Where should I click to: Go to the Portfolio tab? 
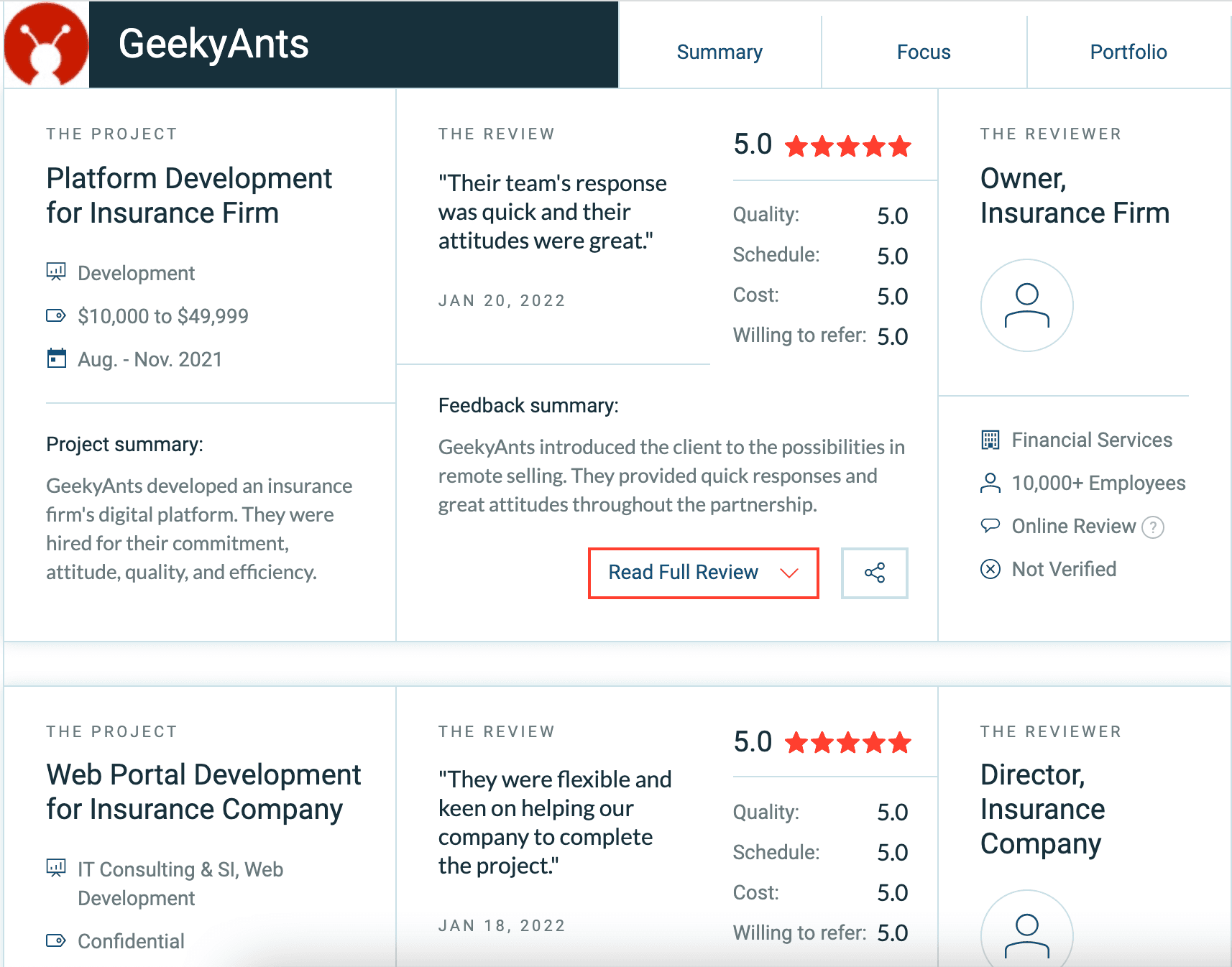pyautogui.click(x=1128, y=52)
